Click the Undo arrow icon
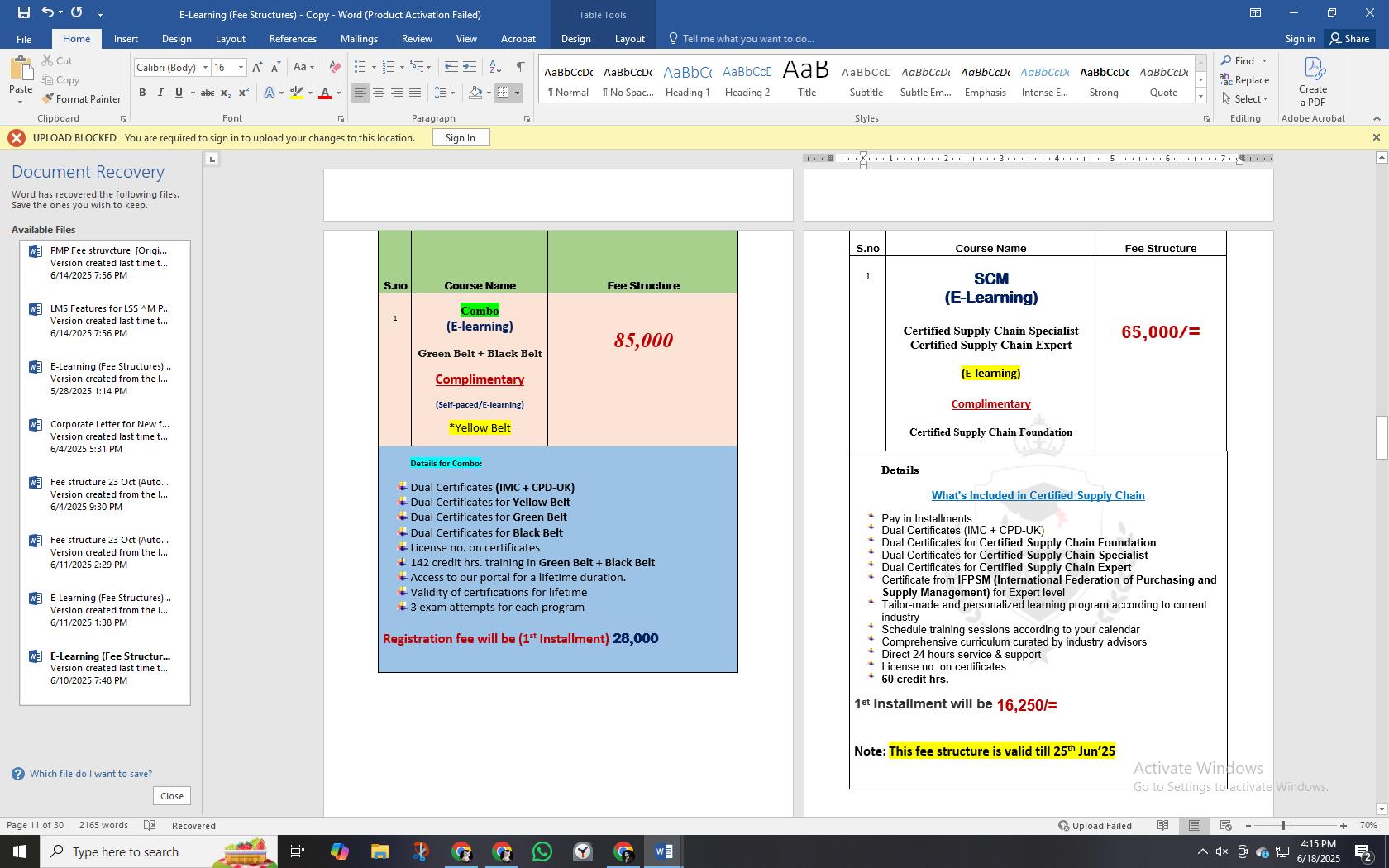The height and width of the screenshot is (868, 1389). (x=47, y=12)
